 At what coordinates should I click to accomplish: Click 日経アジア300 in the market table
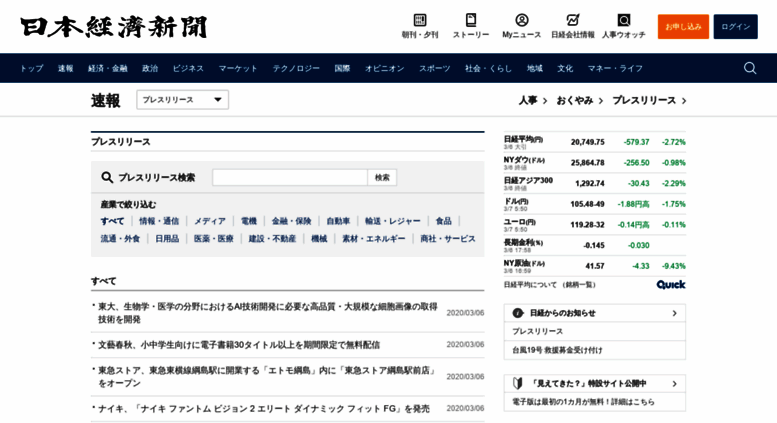pyautogui.click(x=528, y=180)
